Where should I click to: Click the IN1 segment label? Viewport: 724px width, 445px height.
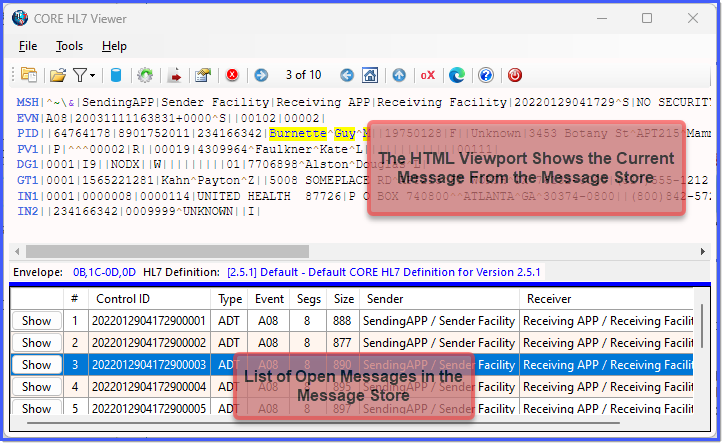click(27, 196)
